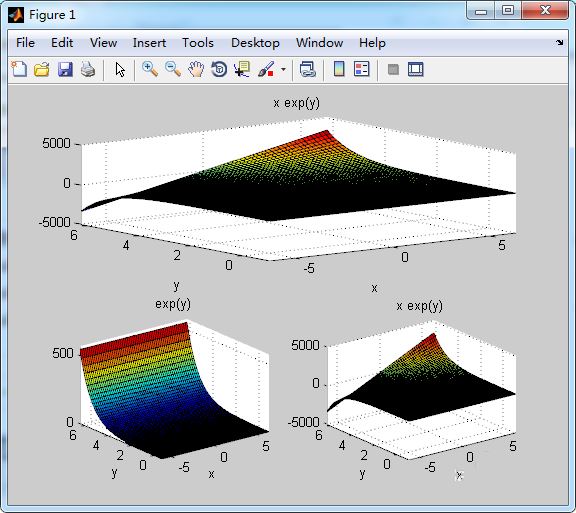The image size is (576, 513).
Task: Open the View menu
Action: click(103, 43)
